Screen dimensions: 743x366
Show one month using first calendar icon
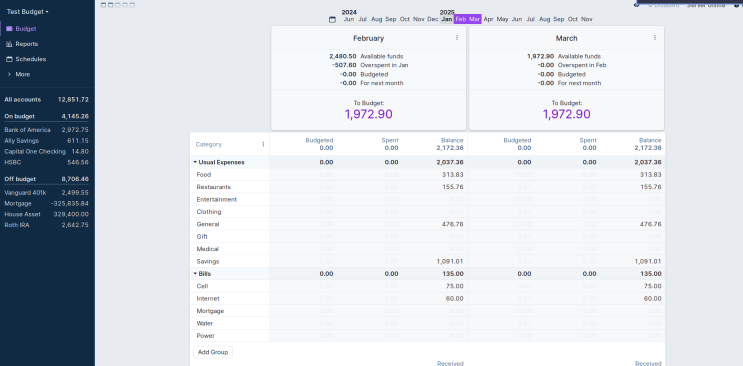click(x=103, y=5)
